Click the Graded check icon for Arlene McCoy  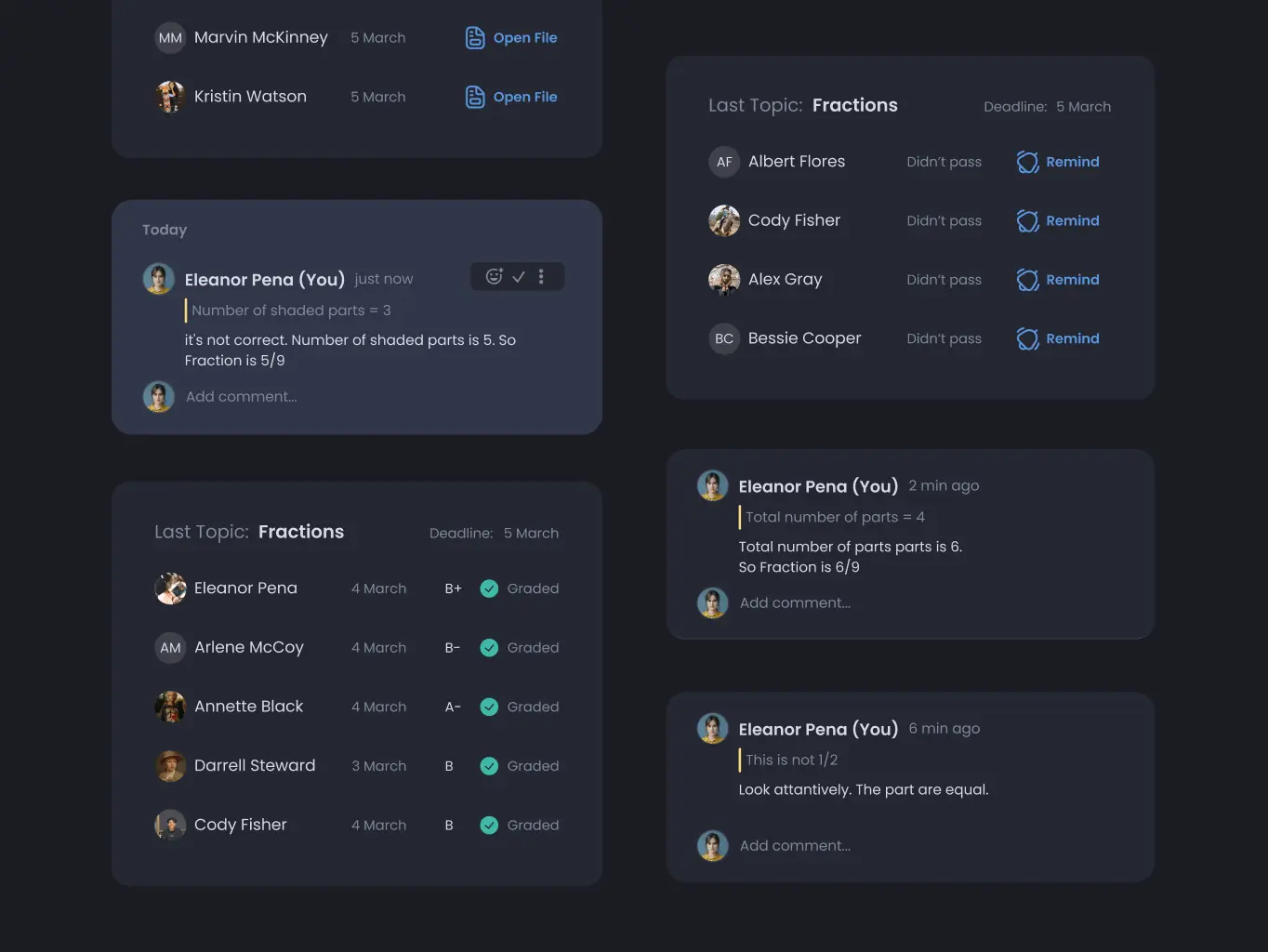pyautogui.click(x=489, y=648)
